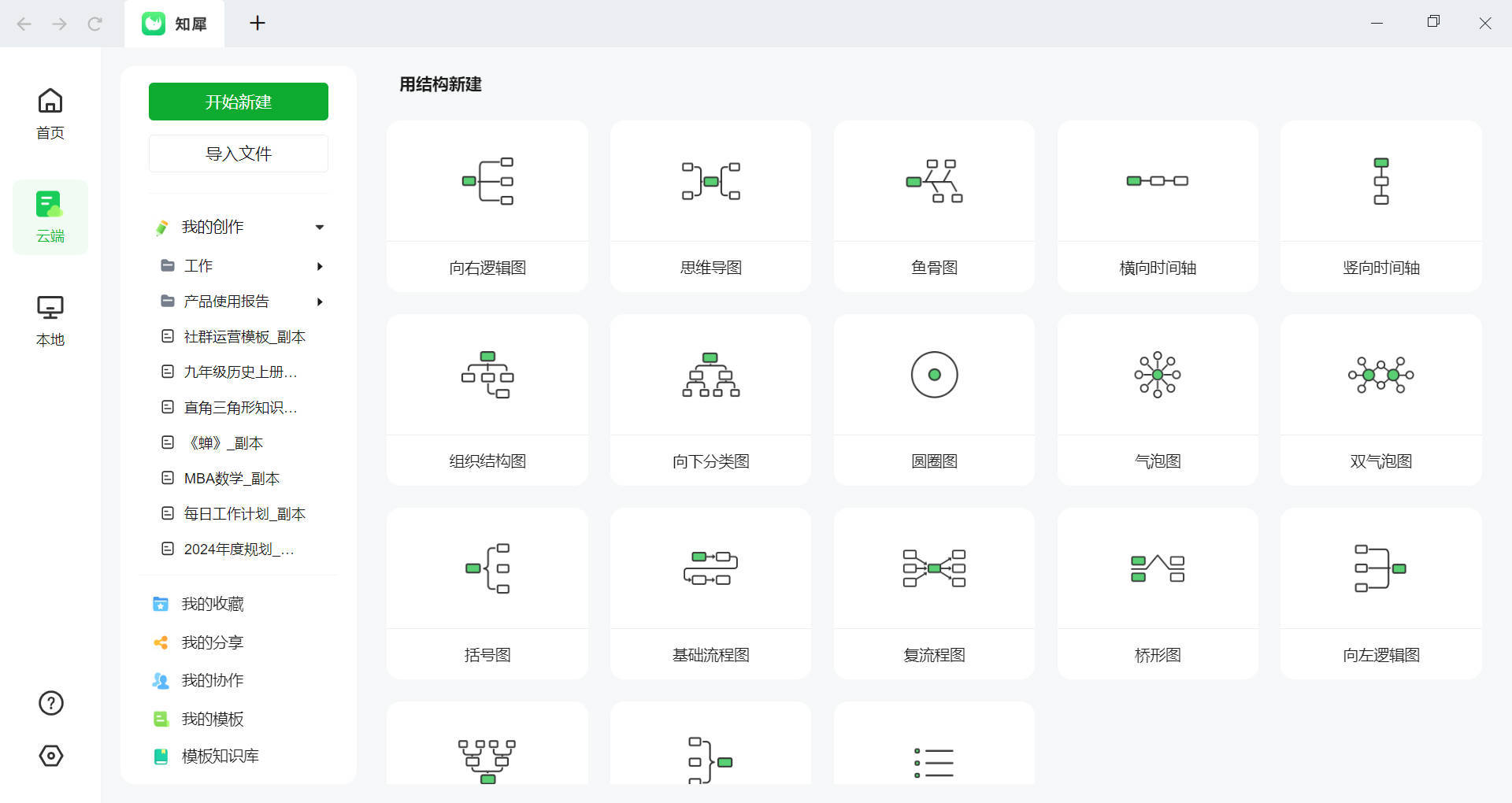This screenshot has width=1512, height=803.
Task: Choose the 组织结构图 structure
Action: click(487, 400)
